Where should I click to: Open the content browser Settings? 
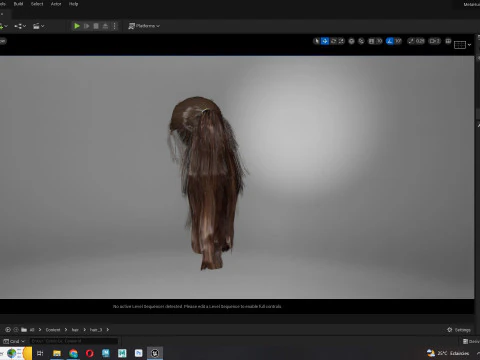point(459,330)
